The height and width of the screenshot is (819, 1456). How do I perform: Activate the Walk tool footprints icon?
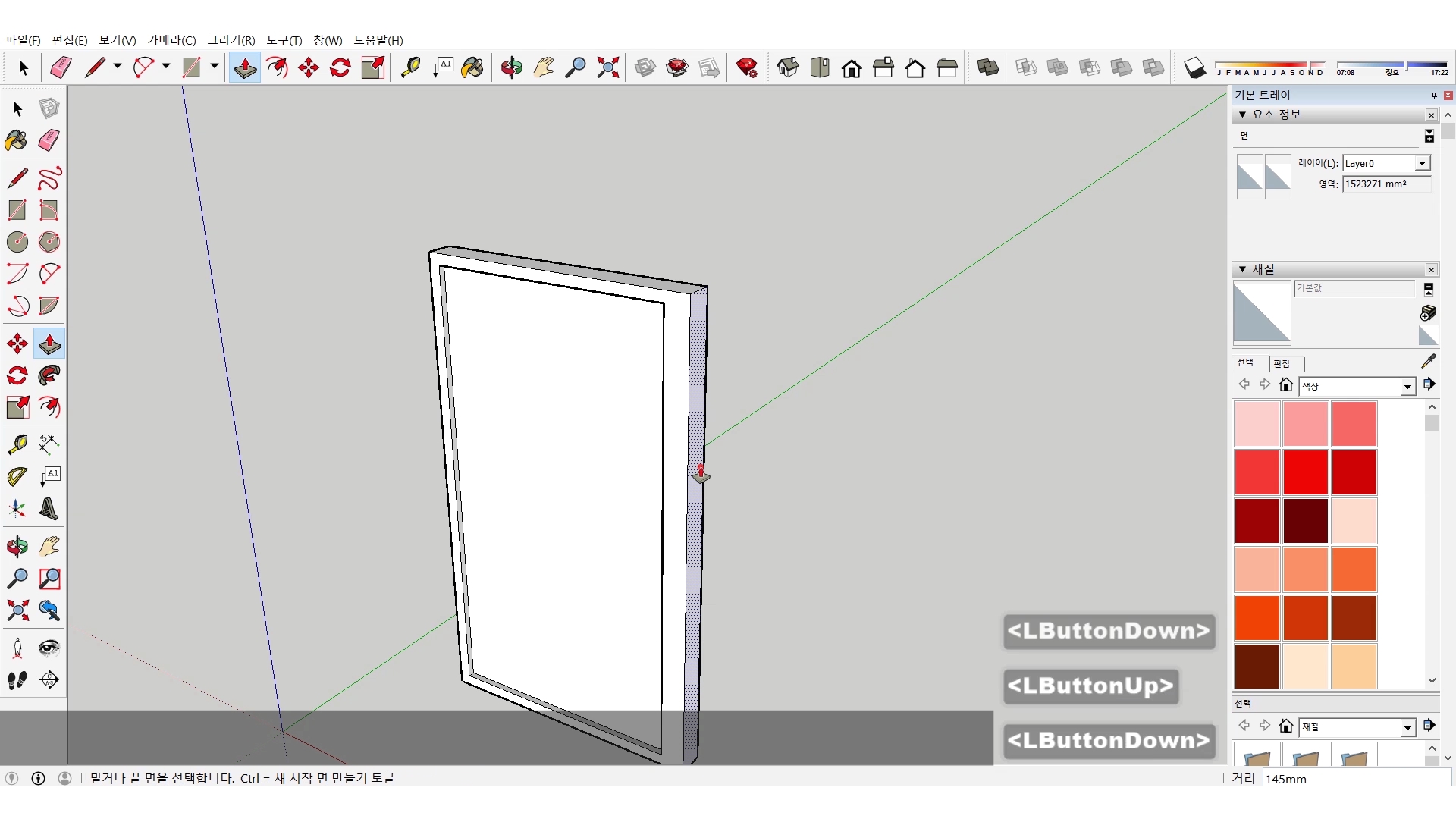pos(17,680)
